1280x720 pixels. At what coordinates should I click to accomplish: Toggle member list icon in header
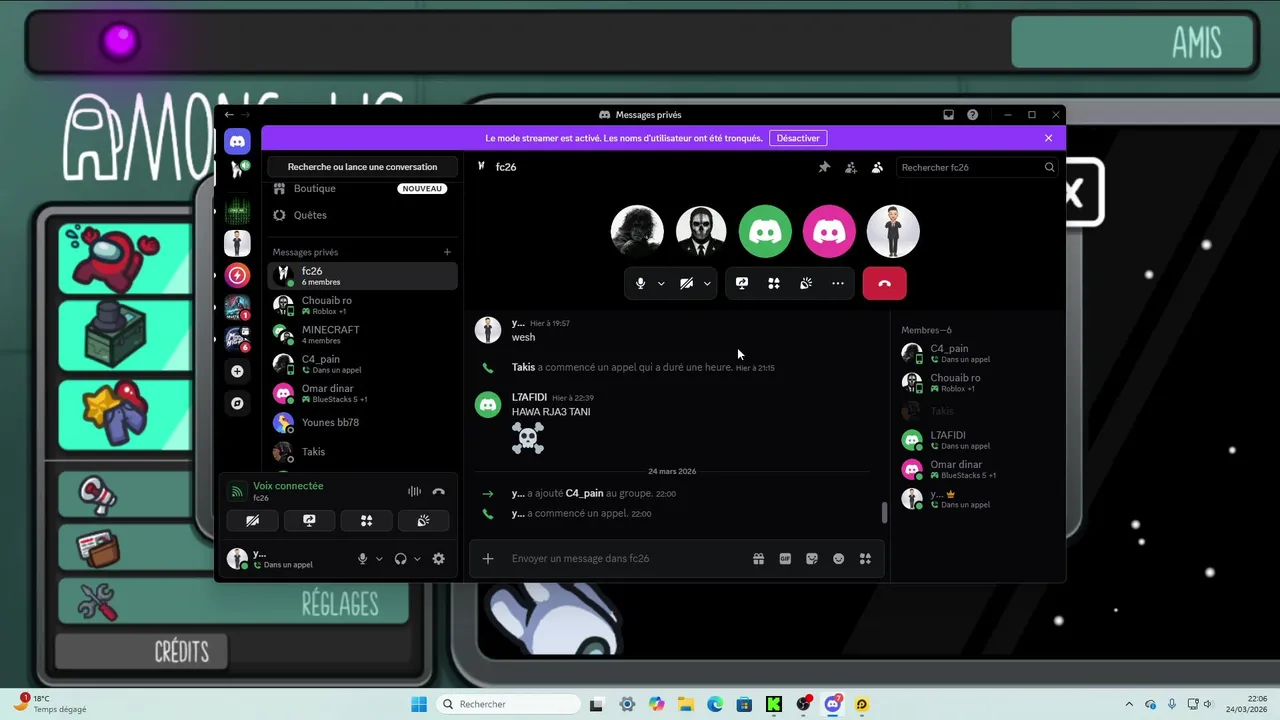coord(877,167)
